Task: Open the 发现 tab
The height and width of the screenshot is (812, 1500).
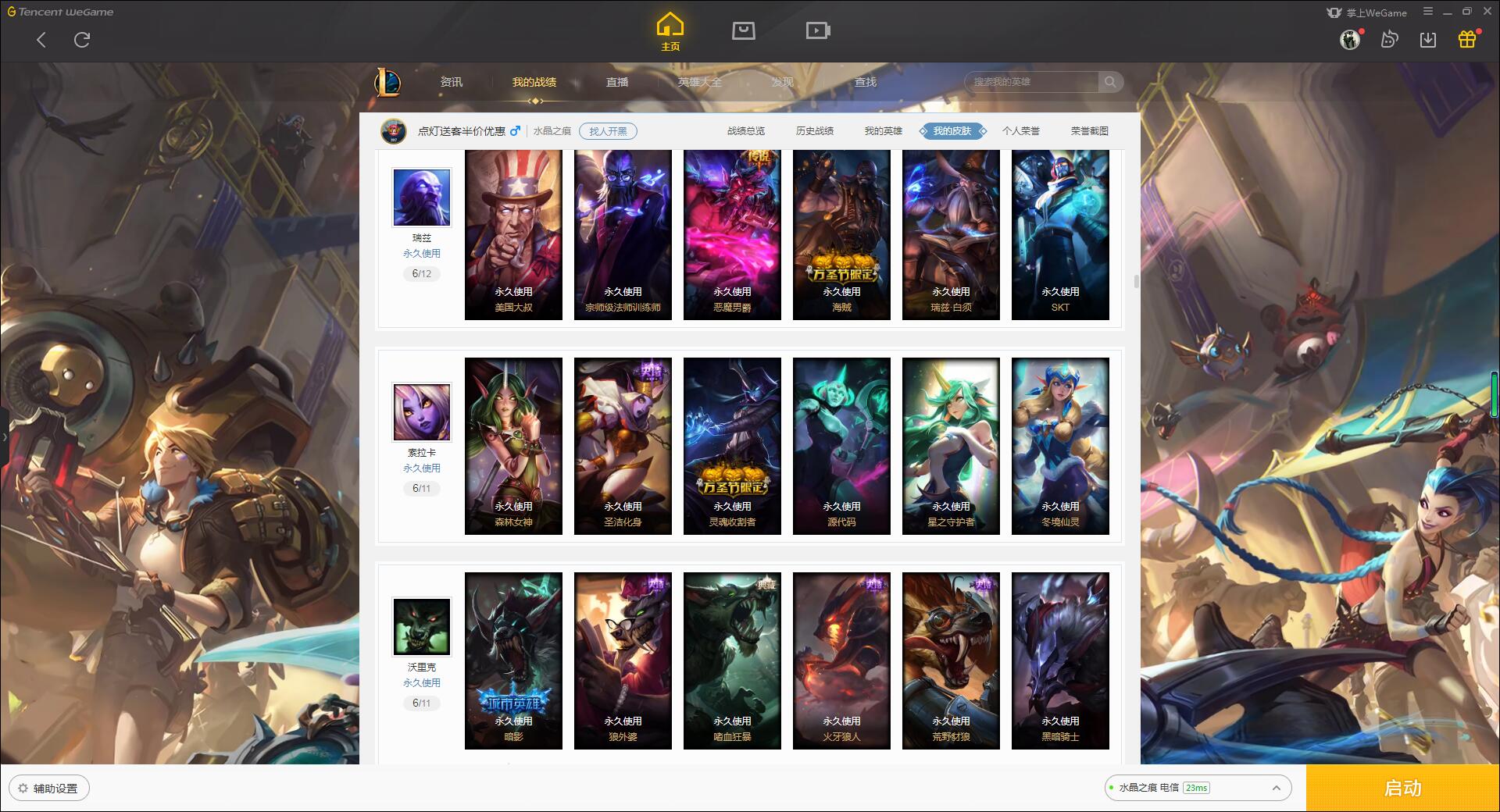Action: pos(783,82)
